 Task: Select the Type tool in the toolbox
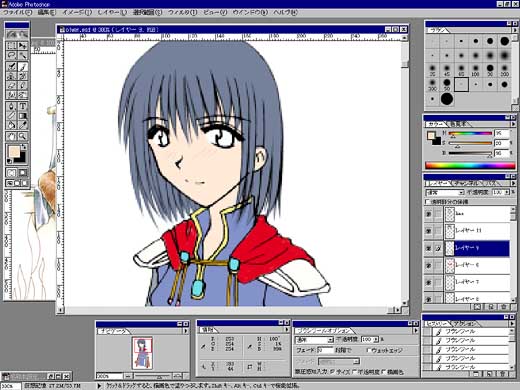pos(23,107)
